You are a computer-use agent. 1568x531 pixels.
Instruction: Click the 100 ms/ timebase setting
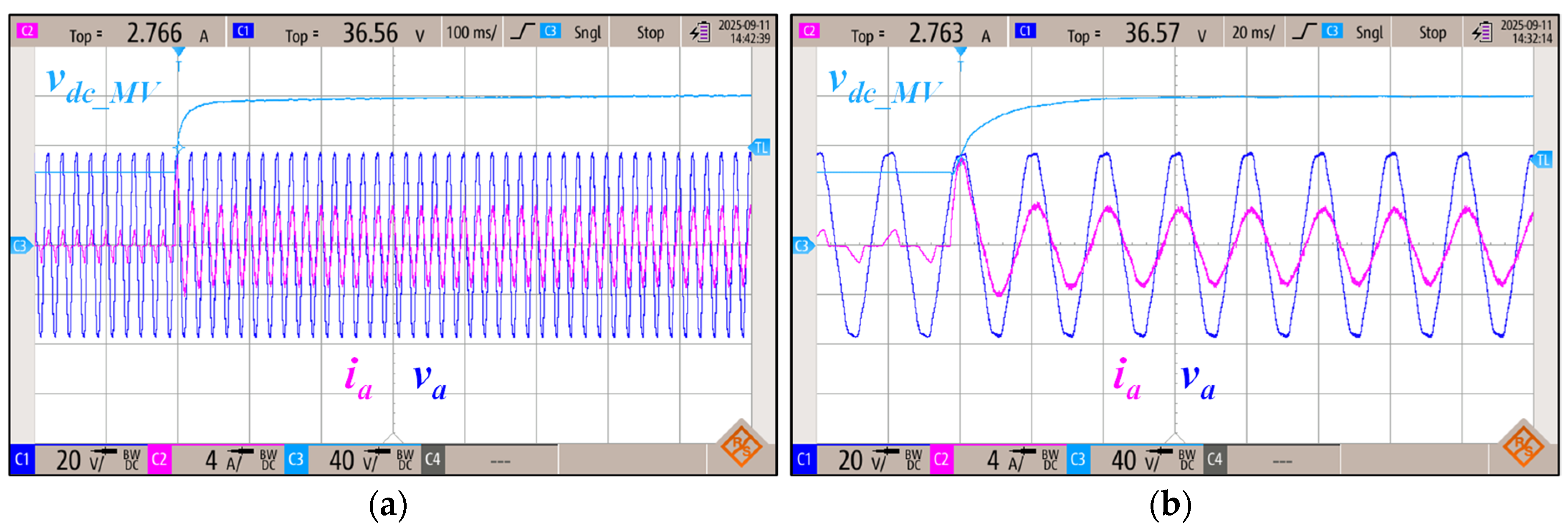coord(472,32)
